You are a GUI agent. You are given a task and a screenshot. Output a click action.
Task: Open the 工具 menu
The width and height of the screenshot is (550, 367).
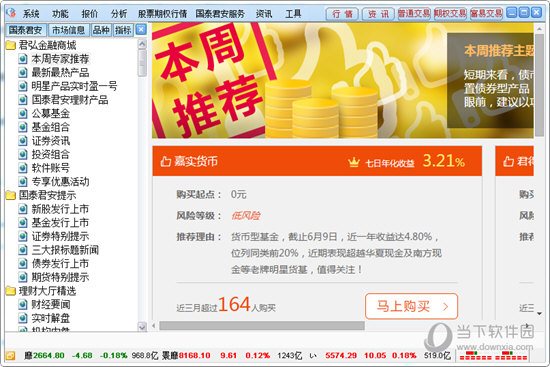click(x=293, y=14)
